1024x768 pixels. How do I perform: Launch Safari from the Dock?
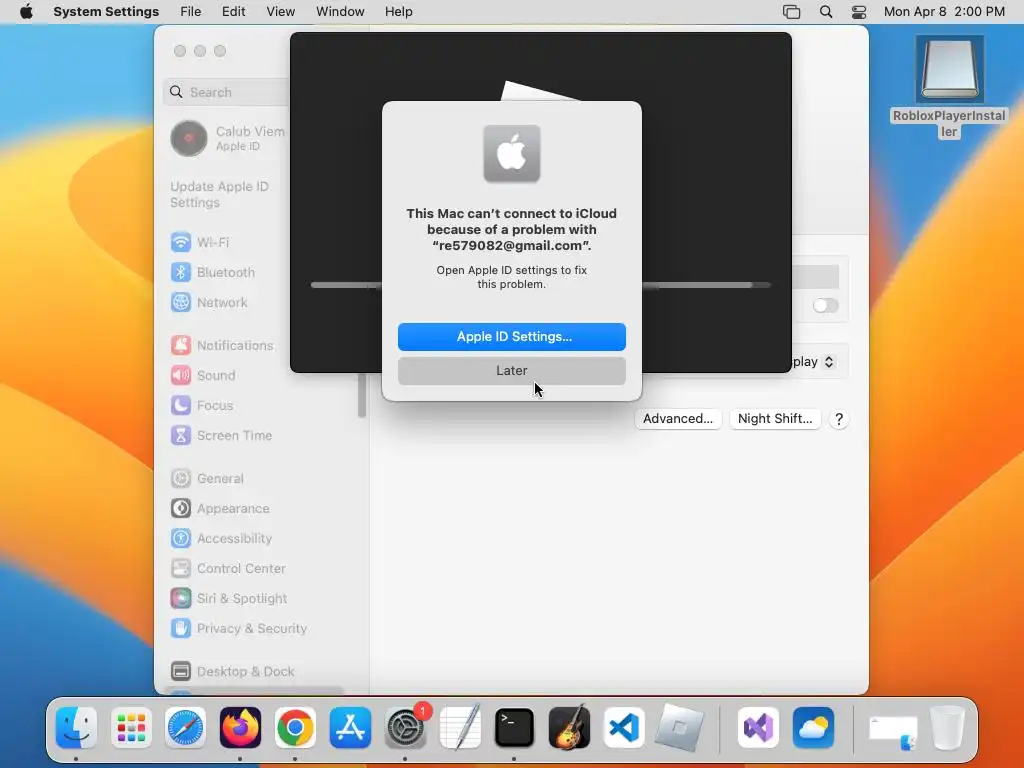coord(185,728)
